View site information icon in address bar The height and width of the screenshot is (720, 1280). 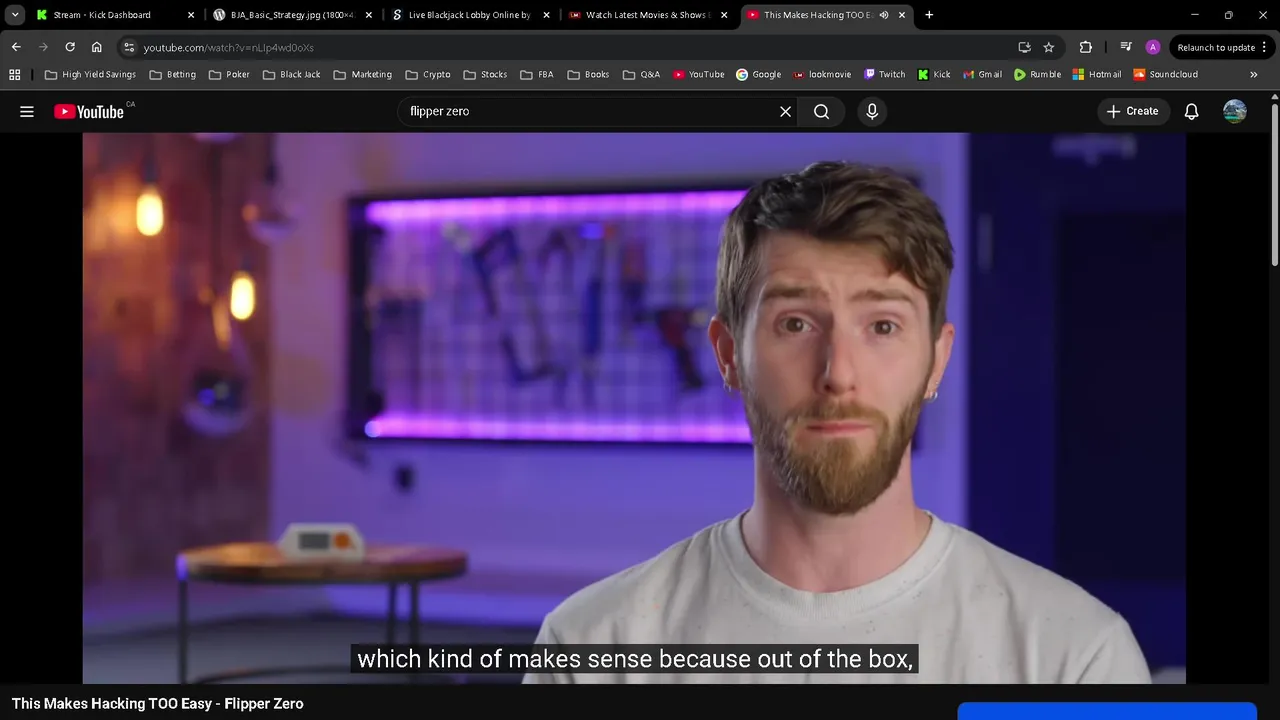point(128,47)
